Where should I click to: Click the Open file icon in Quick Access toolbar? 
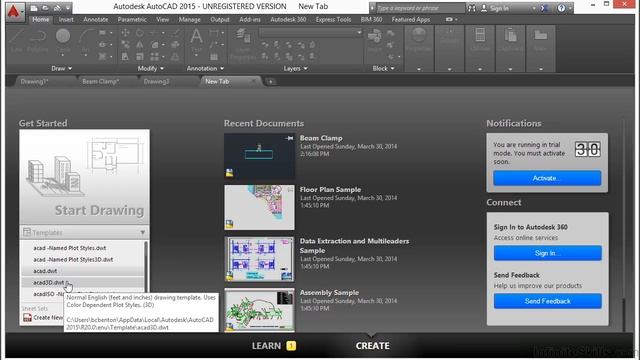click(45, 8)
